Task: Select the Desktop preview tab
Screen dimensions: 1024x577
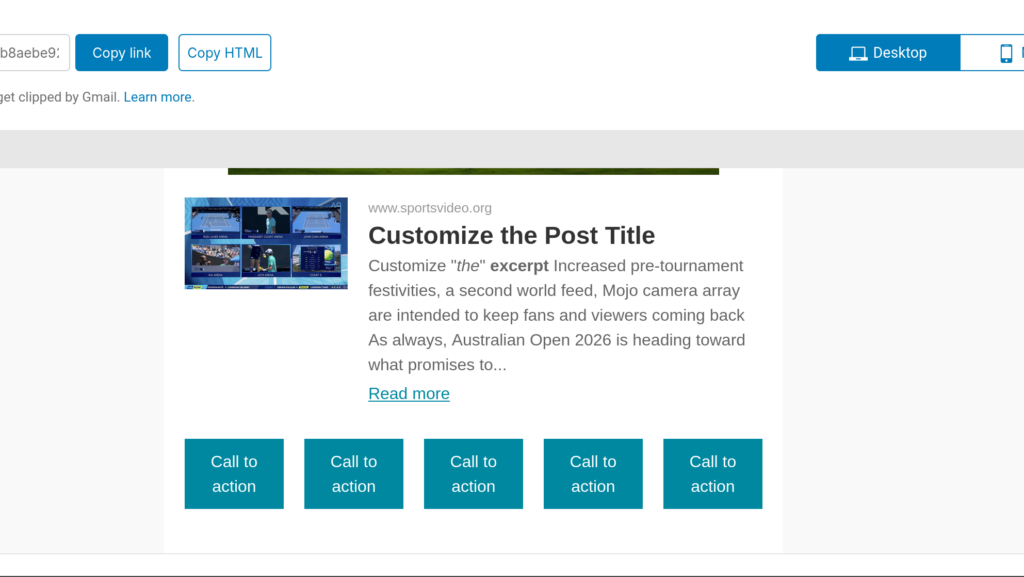Action: click(x=888, y=53)
